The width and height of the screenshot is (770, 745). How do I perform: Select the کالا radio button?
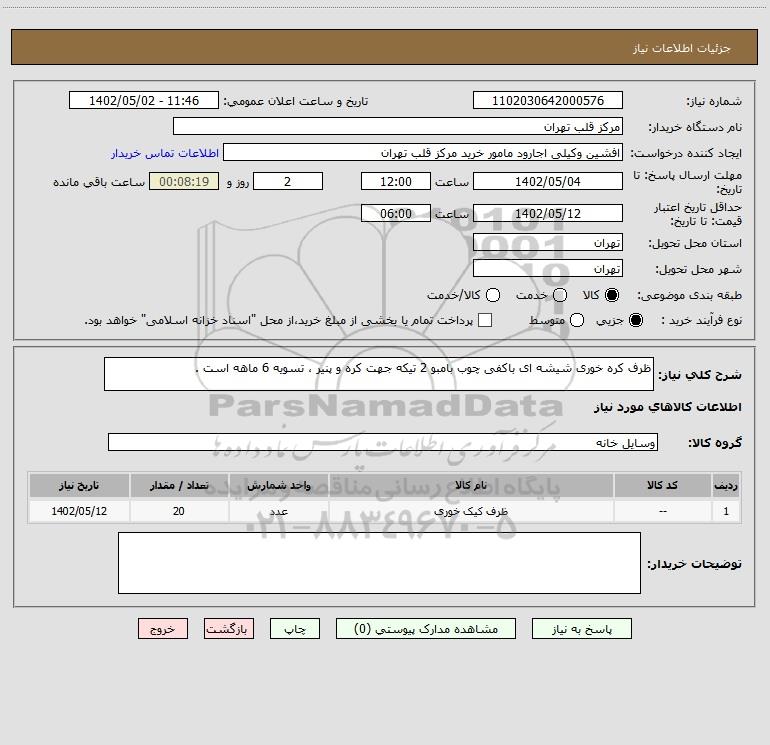612,295
